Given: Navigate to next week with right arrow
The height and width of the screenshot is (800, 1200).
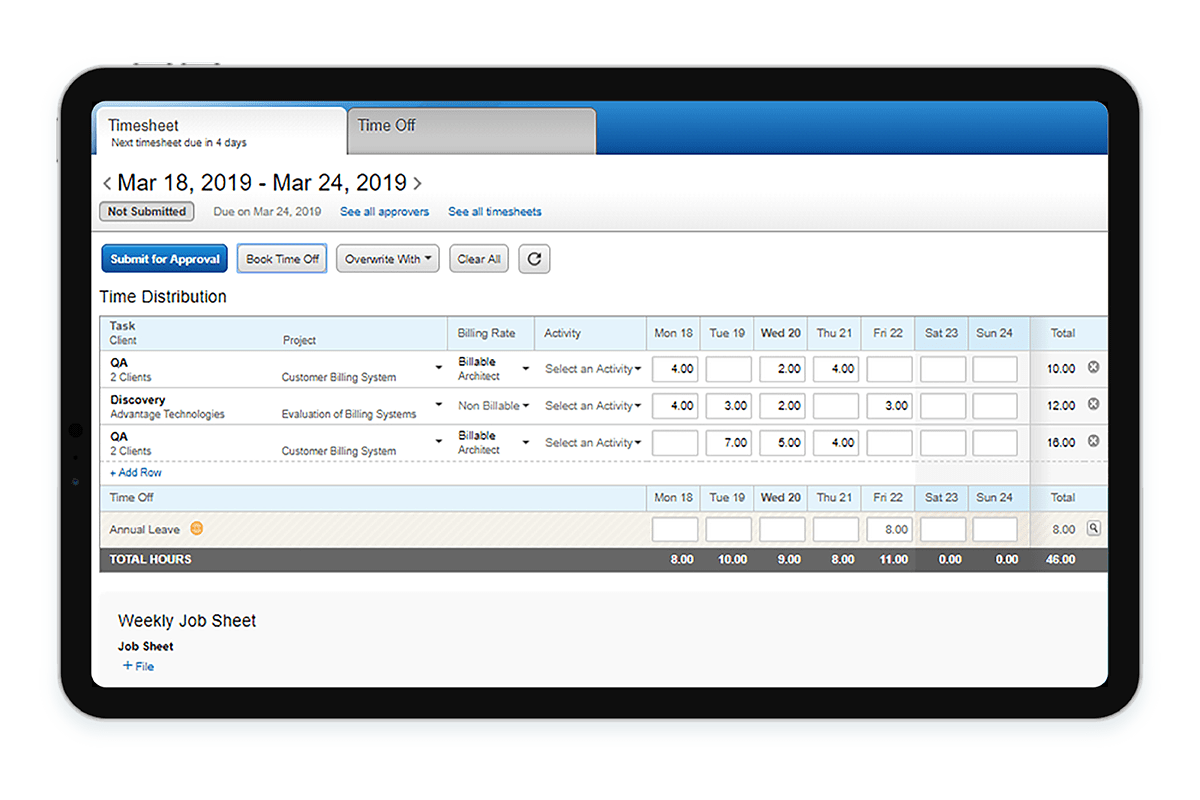Looking at the screenshot, I should point(419,183).
